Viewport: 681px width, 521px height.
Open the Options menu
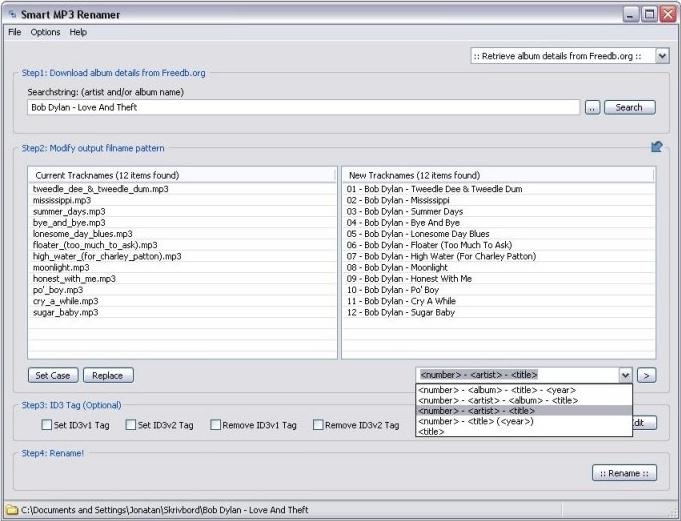45,32
